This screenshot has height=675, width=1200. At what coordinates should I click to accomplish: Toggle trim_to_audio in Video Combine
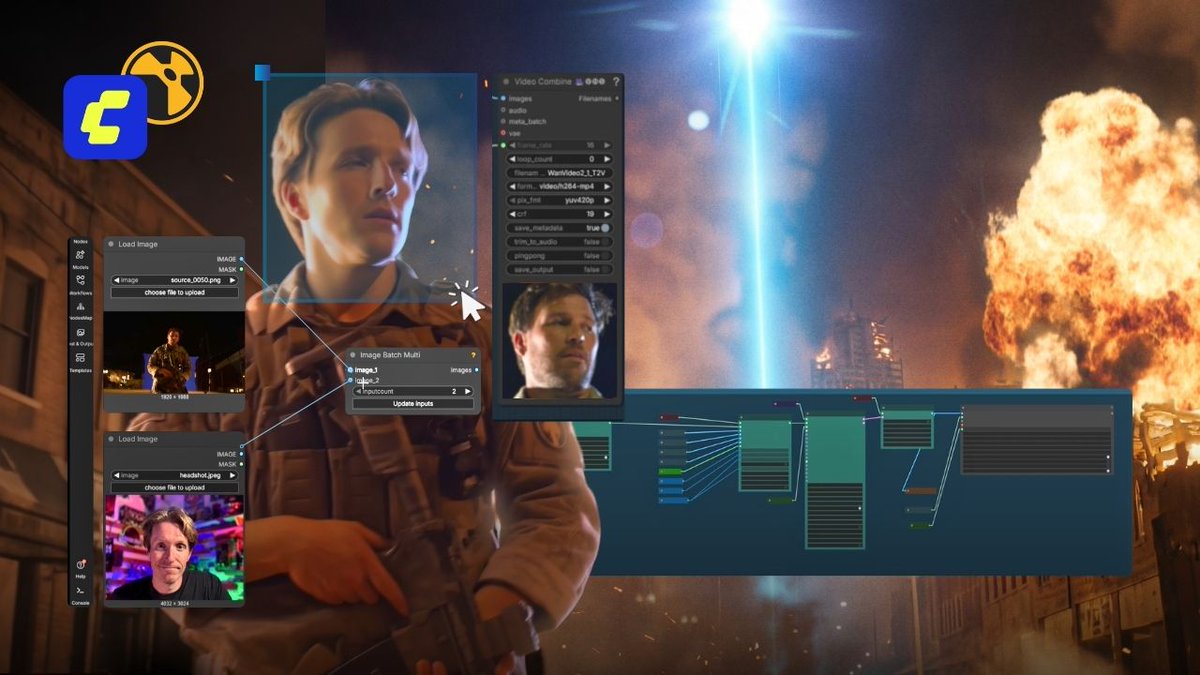tap(560, 242)
